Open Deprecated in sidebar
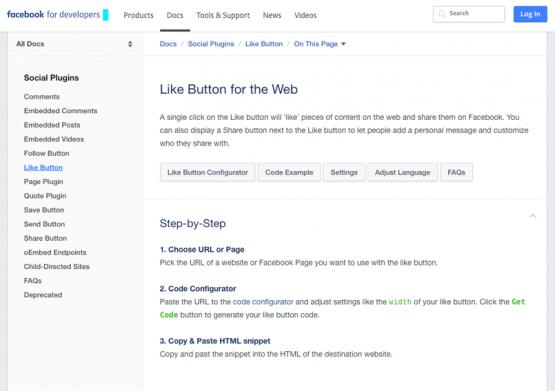The width and height of the screenshot is (555, 391). click(x=43, y=295)
